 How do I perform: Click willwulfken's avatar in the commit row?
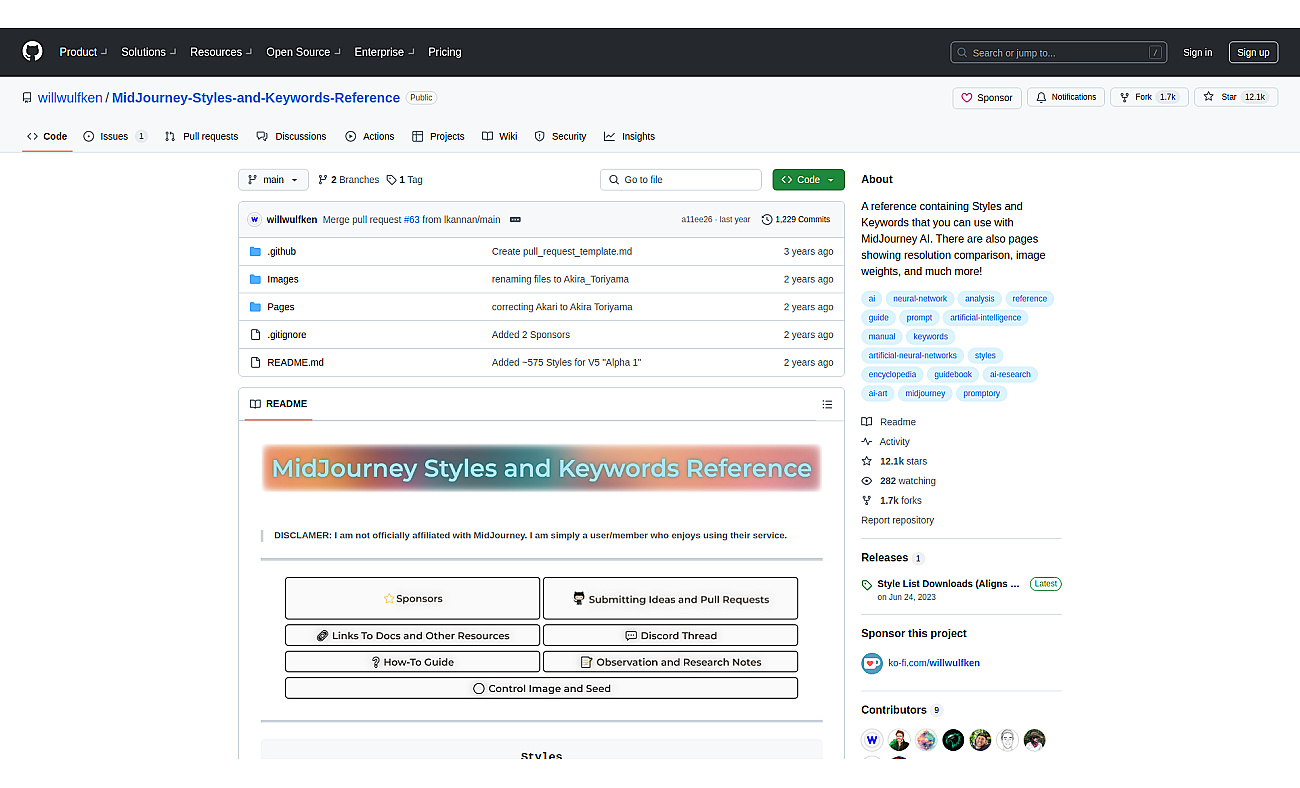[x=254, y=219]
